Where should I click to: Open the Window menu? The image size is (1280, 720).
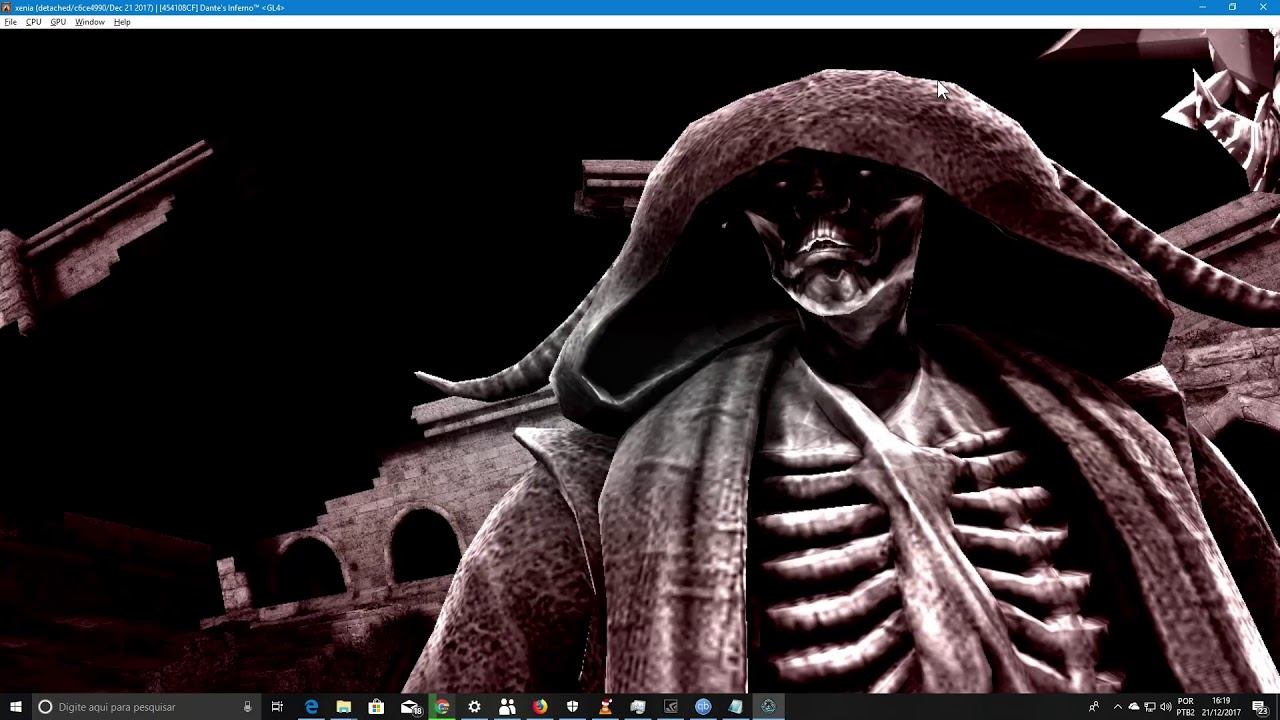(x=89, y=22)
